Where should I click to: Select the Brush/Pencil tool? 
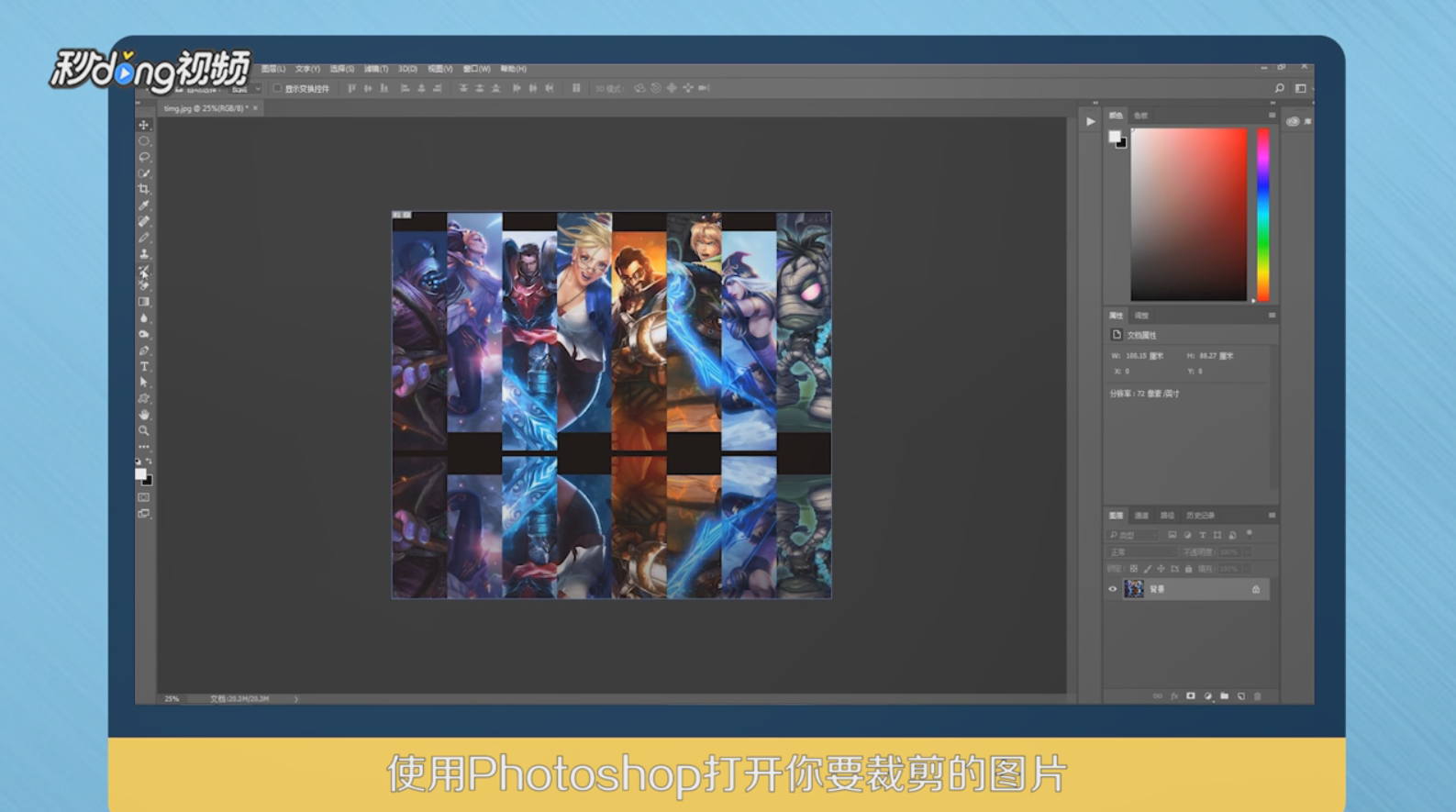[x=144, y=238]
